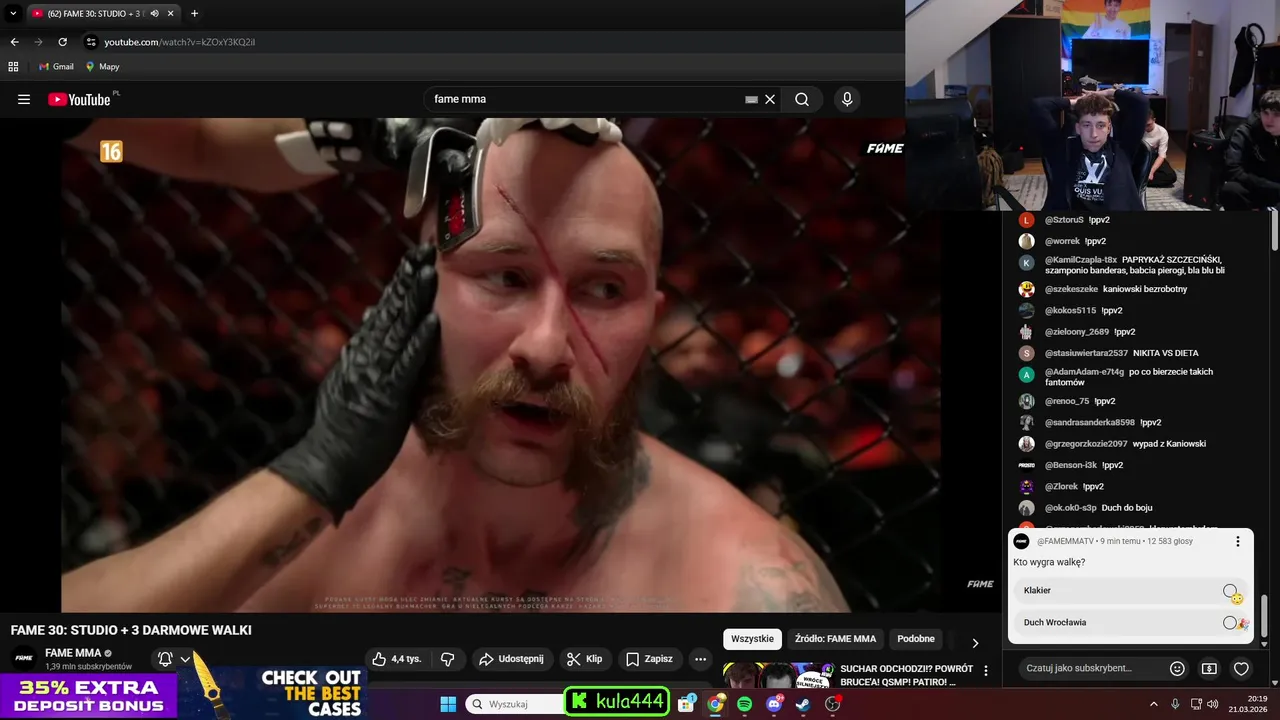Open the 'SUCHAR ODCHODZI!?' video title
1280x720 pixels.
906,675
